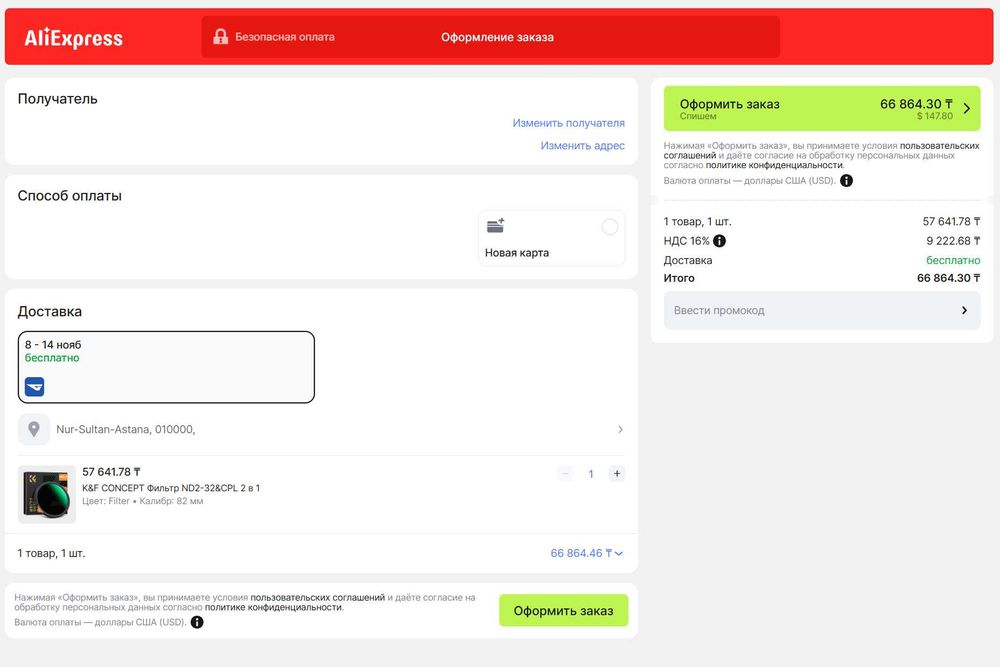
Task: Click the quantity value 1
Action: (591, 474)
